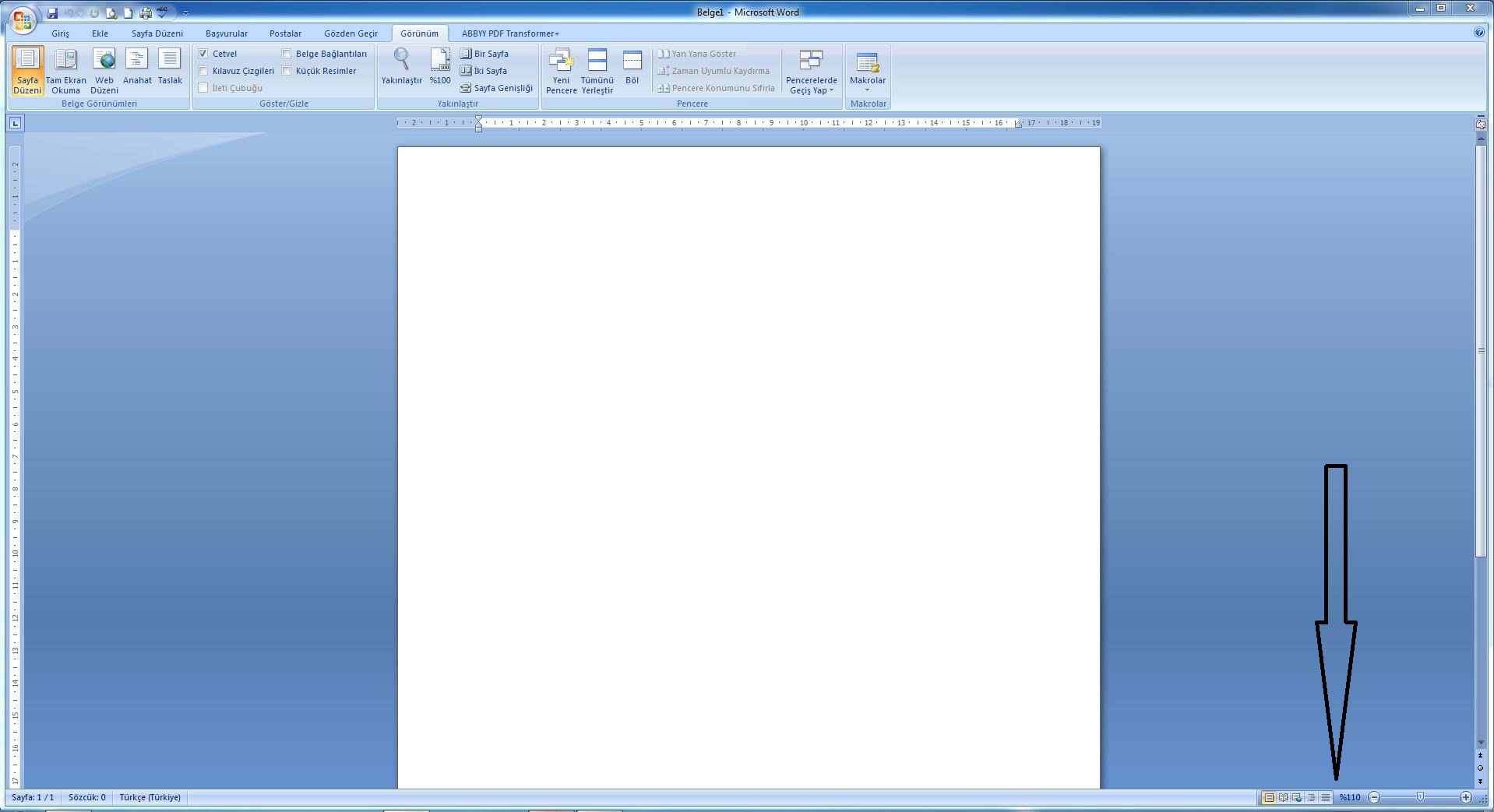Run the spelling check ABC icon
Viewport: 1494px width, 812px height.
163,12
